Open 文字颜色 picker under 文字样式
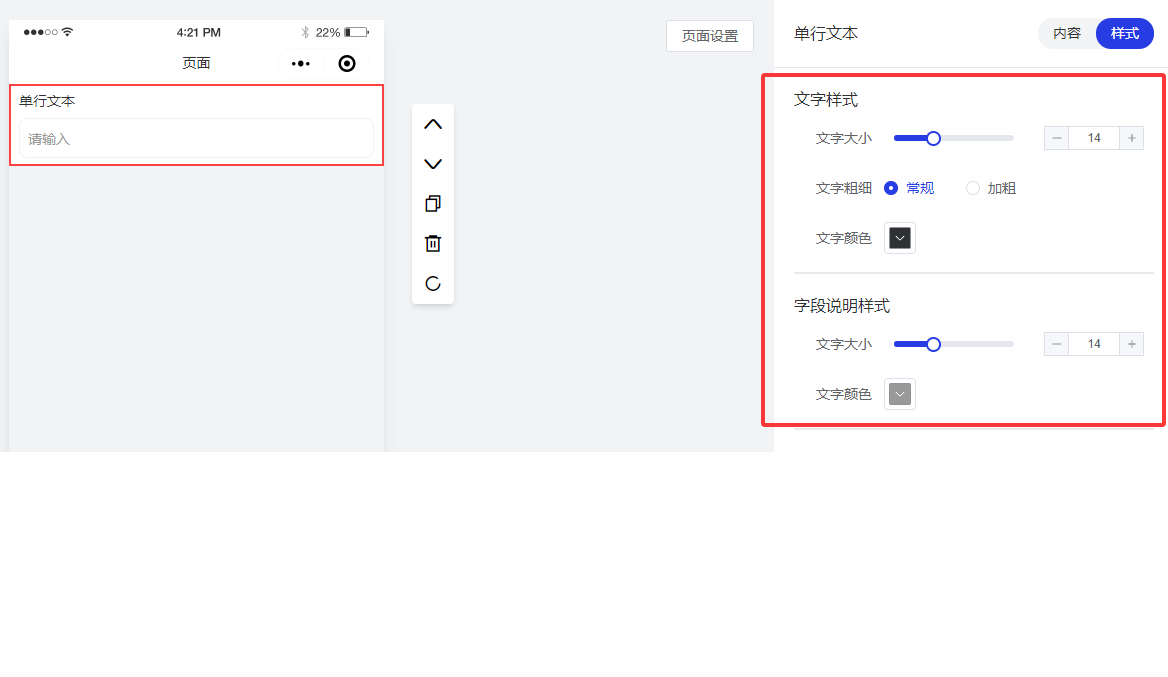Screen dimensions: 1168x677 point(900,238)
